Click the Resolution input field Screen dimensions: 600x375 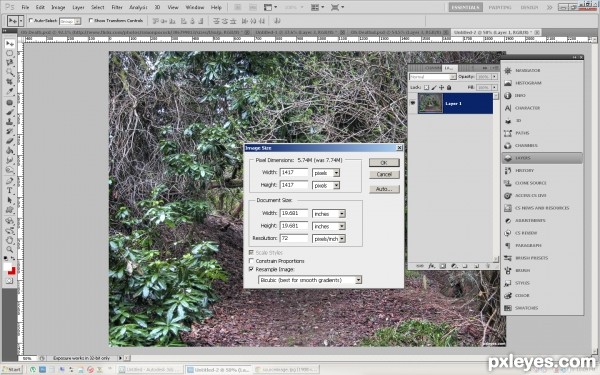(x=294, y=238)
